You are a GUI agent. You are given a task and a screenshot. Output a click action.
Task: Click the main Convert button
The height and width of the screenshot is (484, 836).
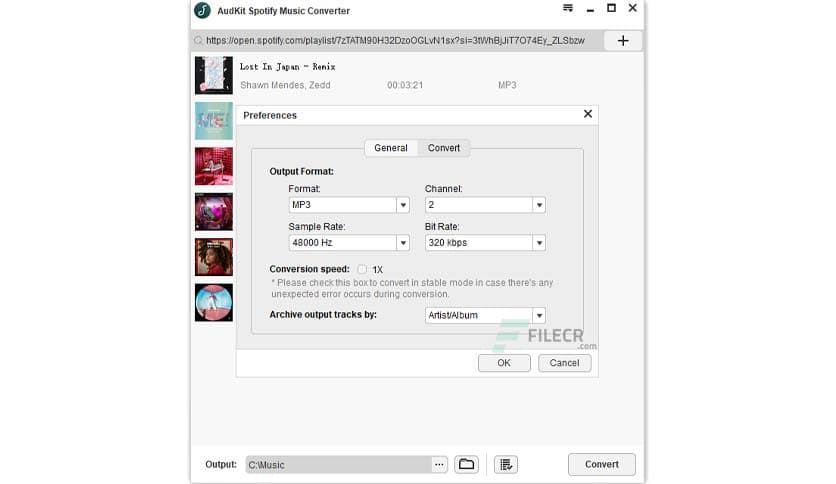(x=601, y=464)
